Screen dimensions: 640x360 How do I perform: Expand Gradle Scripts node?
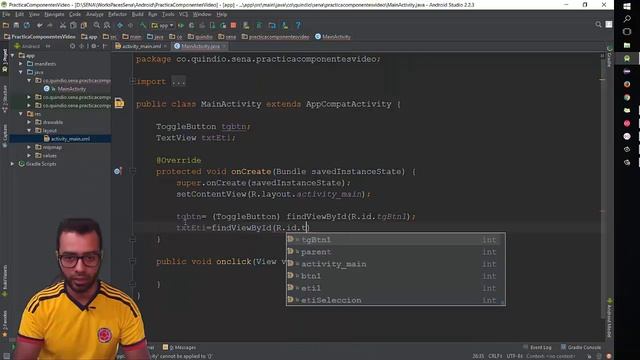click(x=13, y=164)
